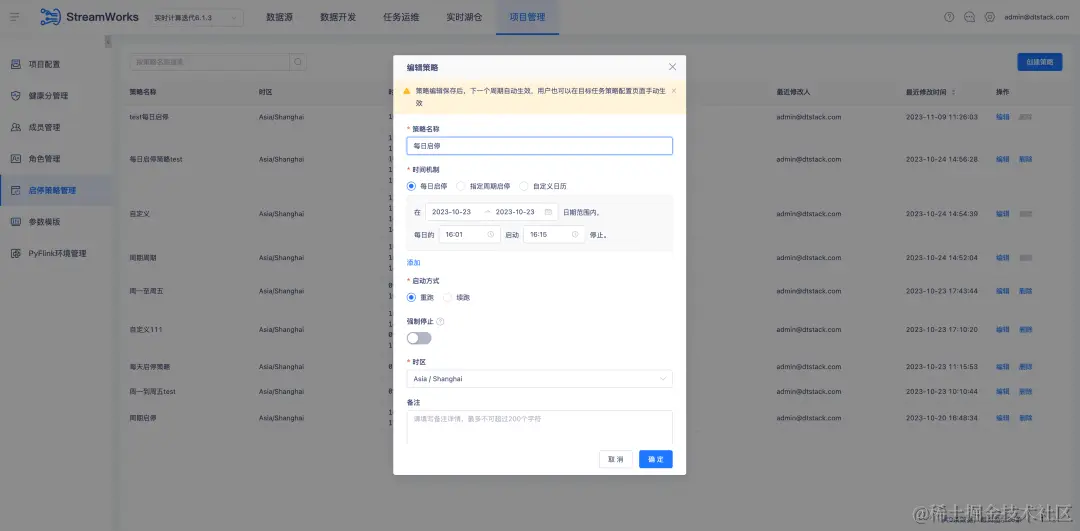1080x531 pixels.
Task: Click the StreamWorks logo
Action: coord(89,17)
